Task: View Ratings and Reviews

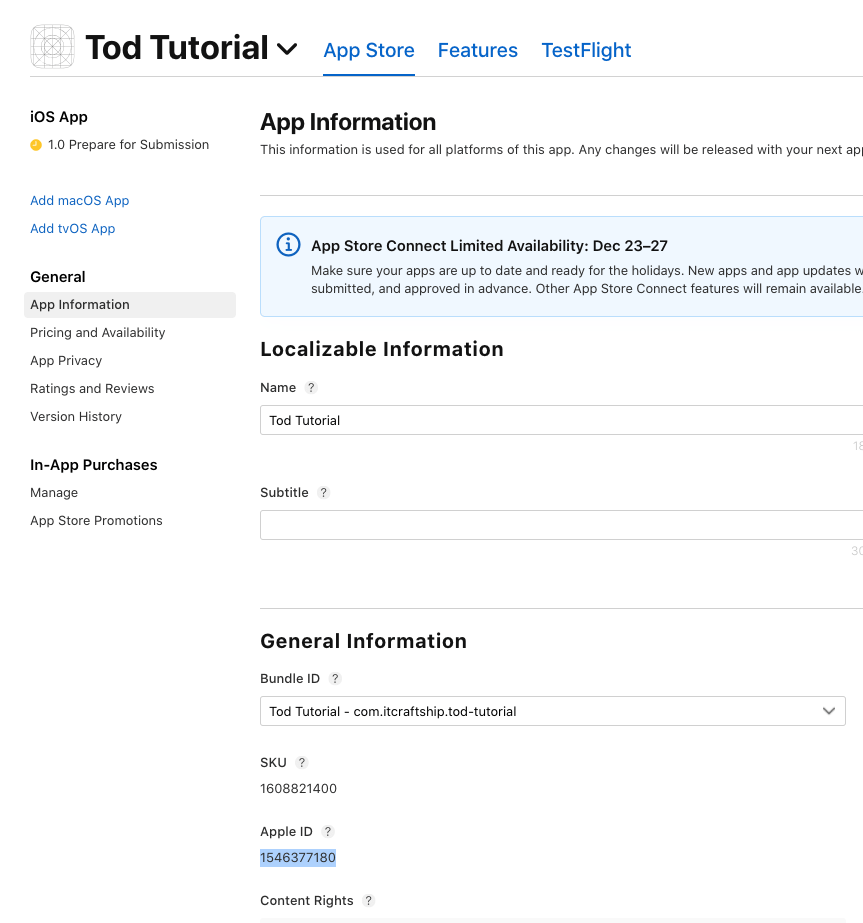Action: click(92, 389)
